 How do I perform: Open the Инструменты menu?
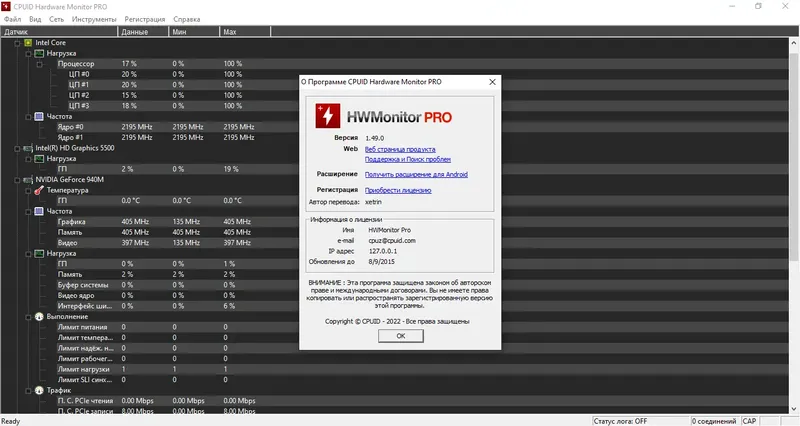(x=94, y=19)
